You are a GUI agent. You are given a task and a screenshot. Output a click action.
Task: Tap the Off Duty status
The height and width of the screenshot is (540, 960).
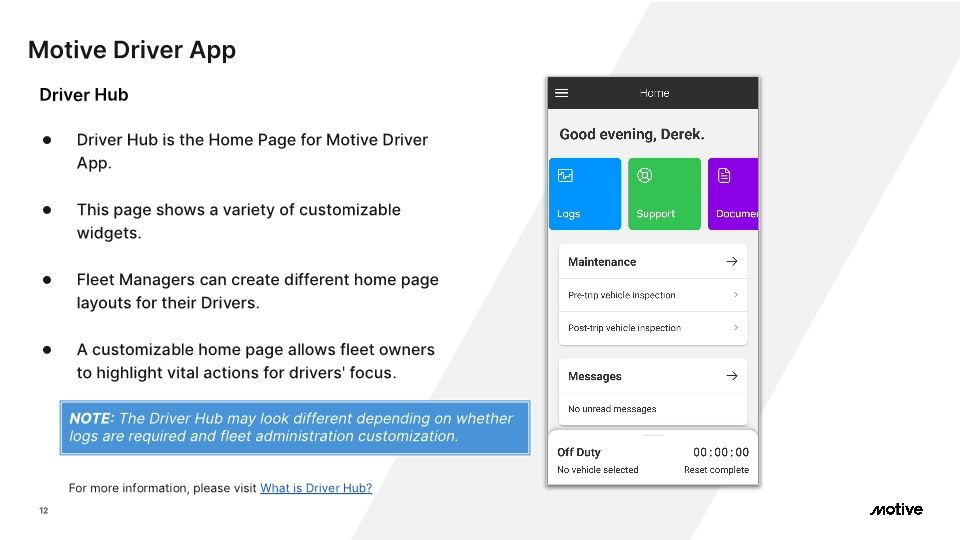tap(579, 452)
